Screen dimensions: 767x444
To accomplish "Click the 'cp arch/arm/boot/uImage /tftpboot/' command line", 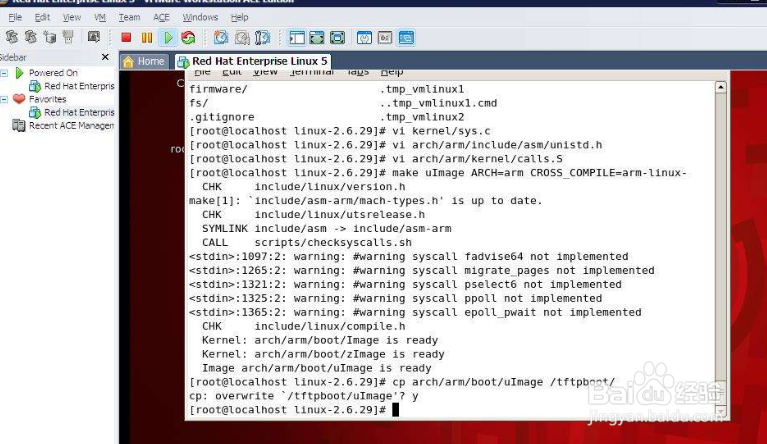I will tap(402, 382).
